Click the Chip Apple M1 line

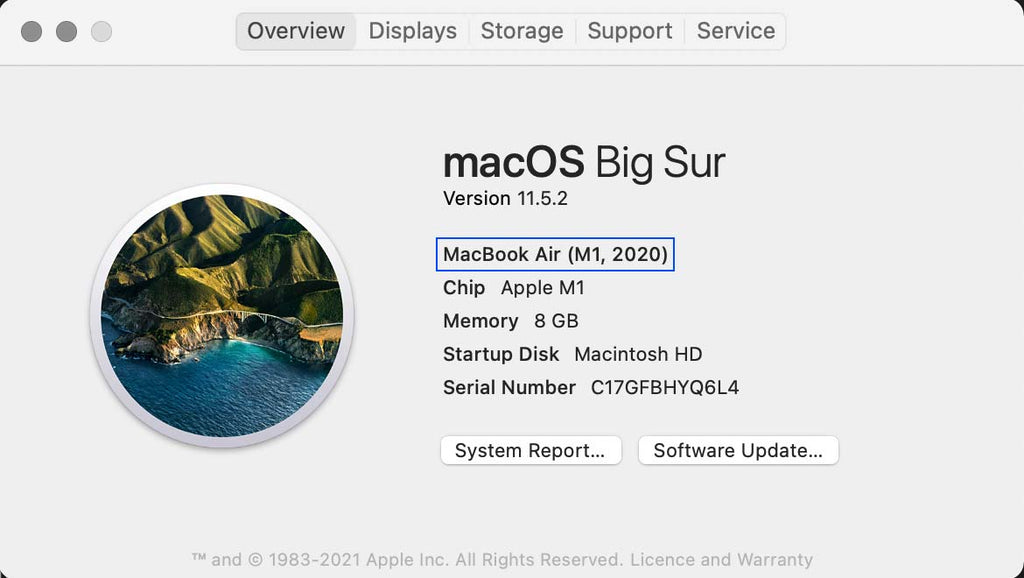tap(513, 288)
